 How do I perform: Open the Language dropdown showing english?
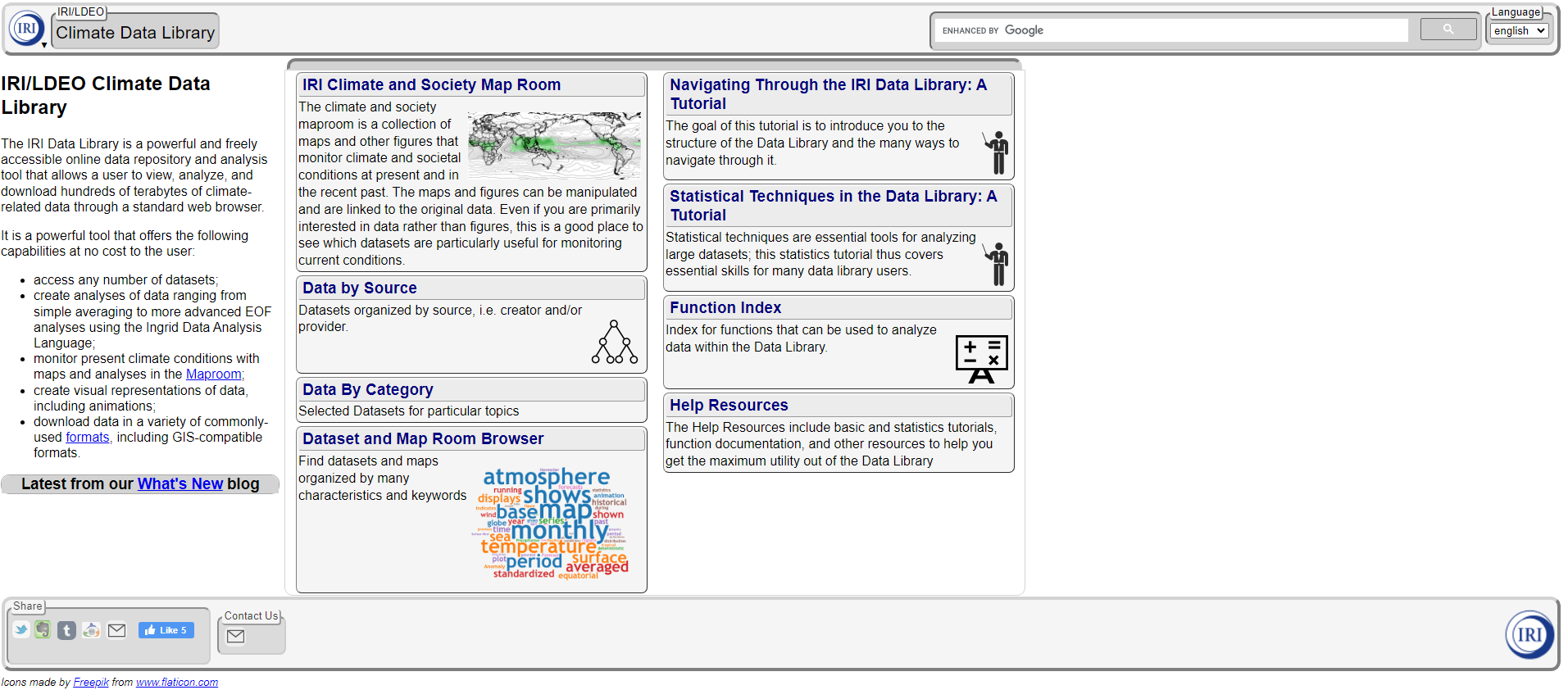click(x=1519, y=30)
